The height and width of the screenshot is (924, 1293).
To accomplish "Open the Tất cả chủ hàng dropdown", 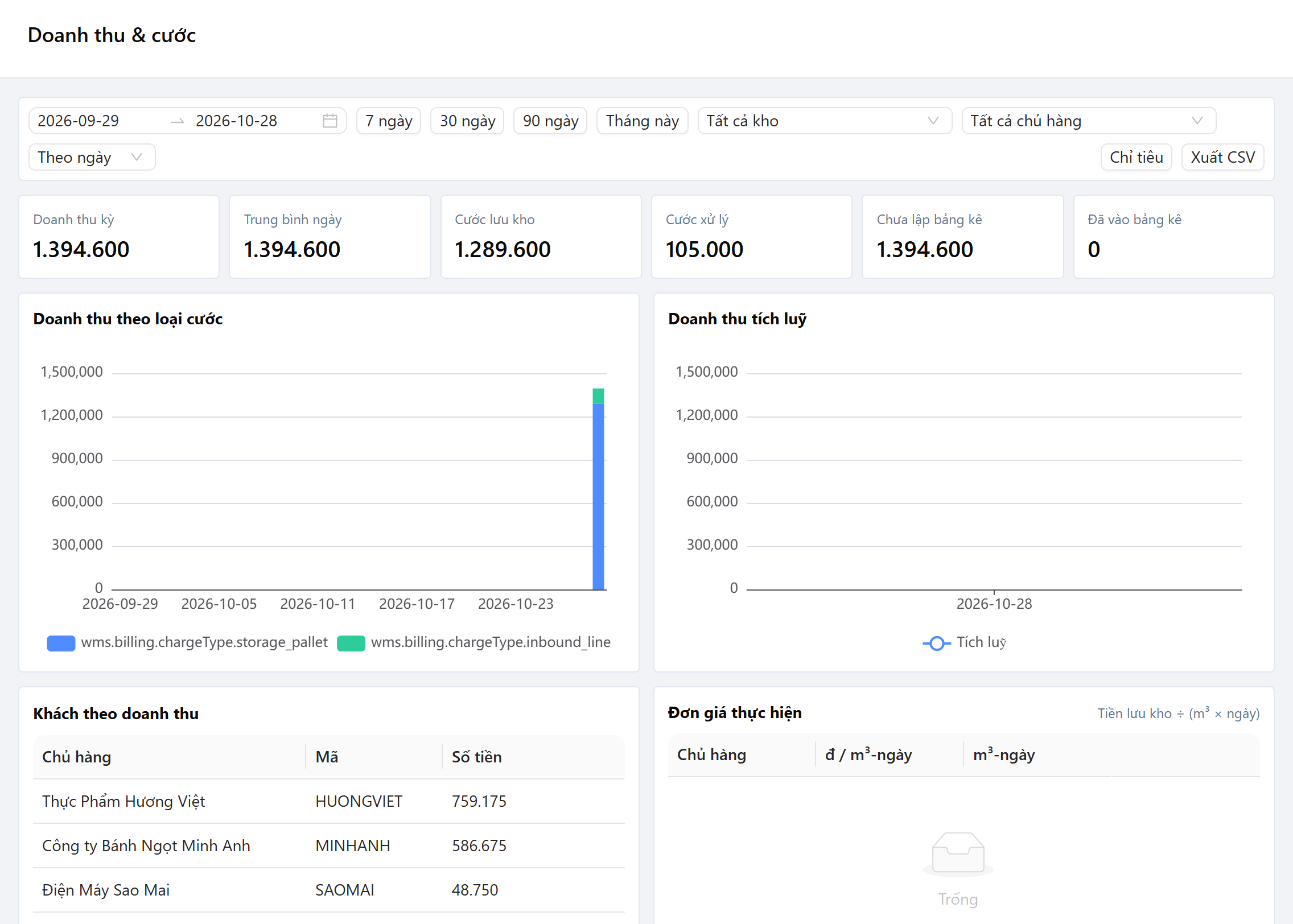I will click(1089, 121).
